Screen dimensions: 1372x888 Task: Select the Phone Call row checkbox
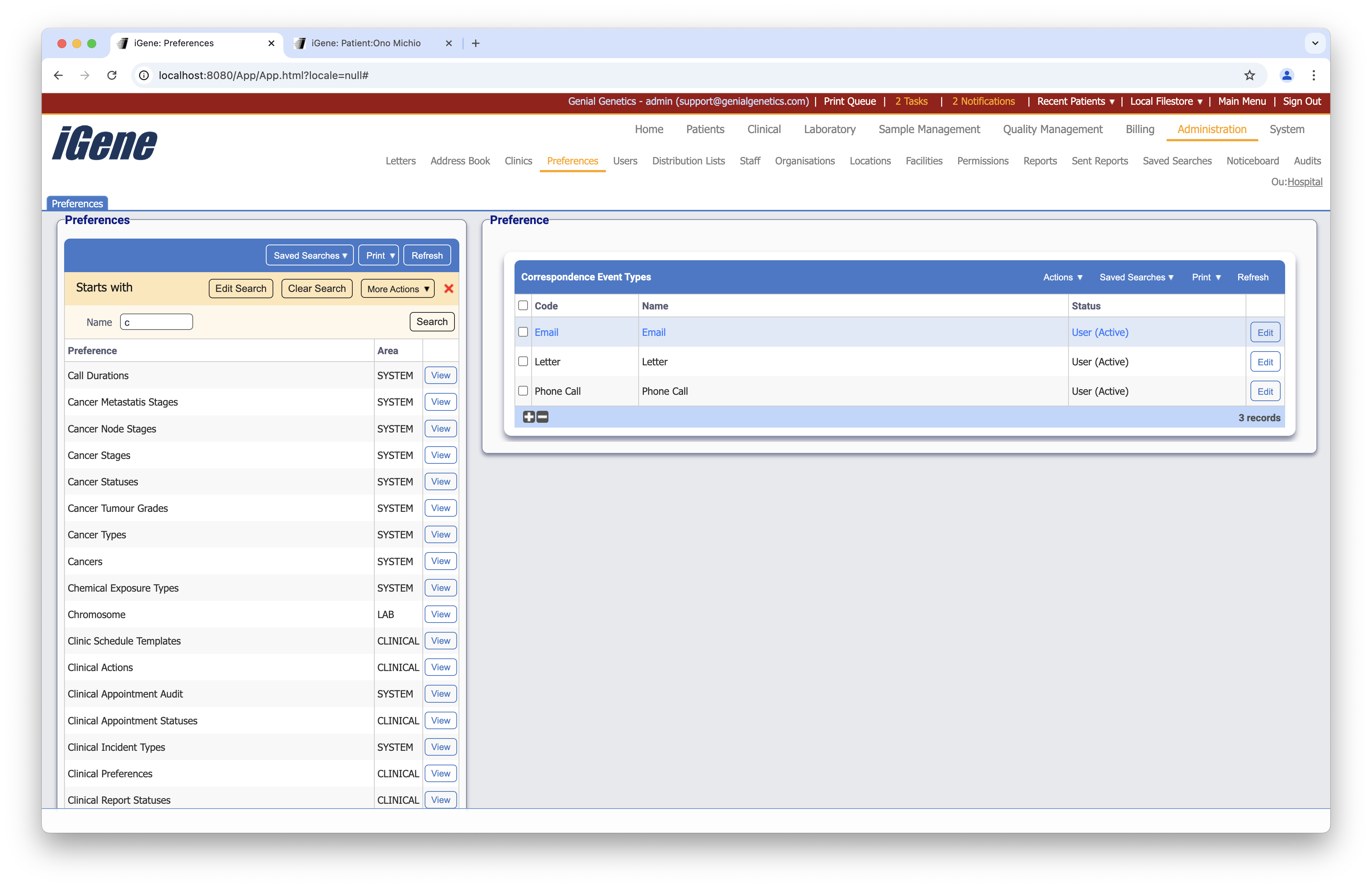click(x=523, y=391)
